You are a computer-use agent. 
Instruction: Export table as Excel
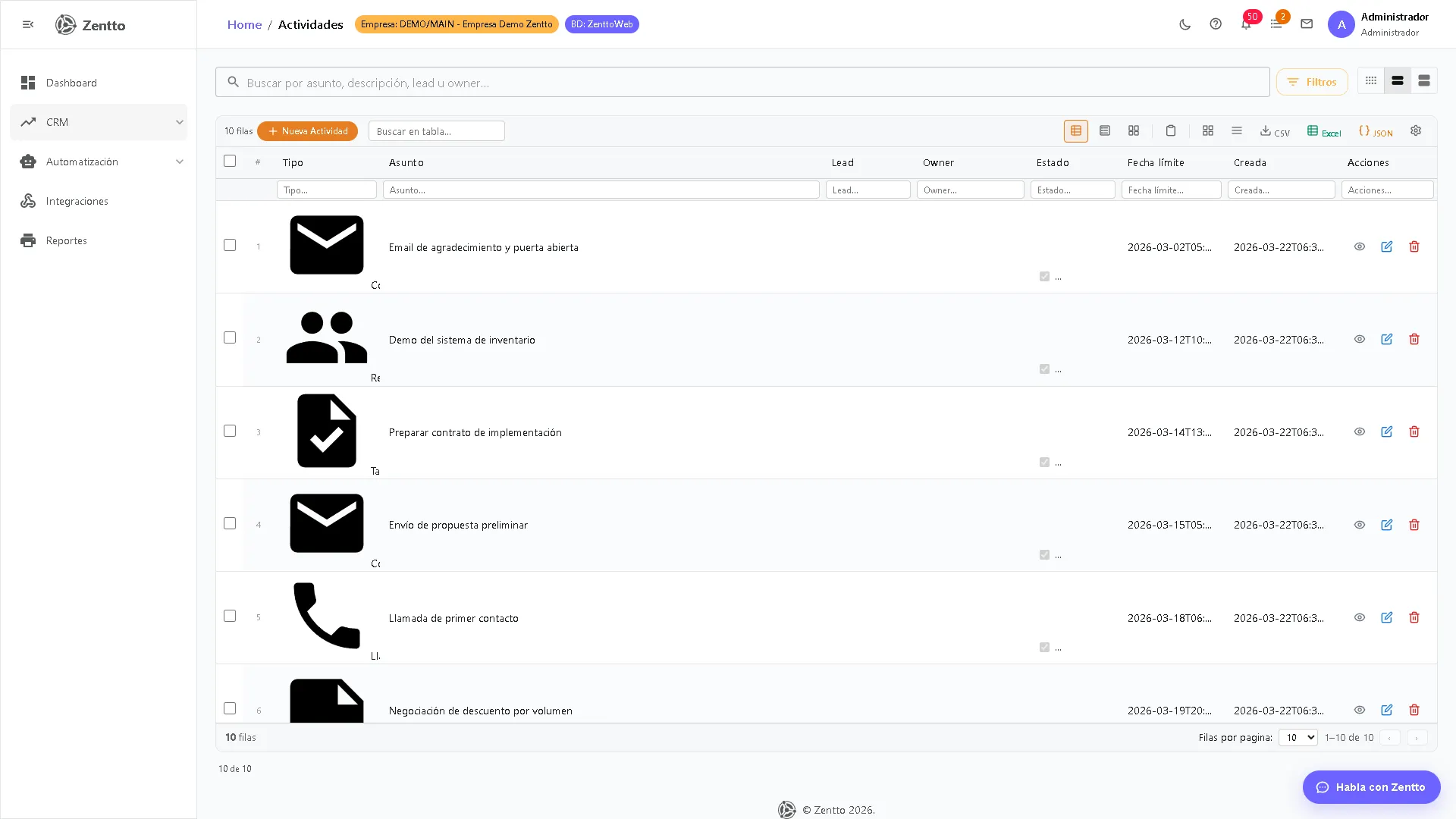click(1324, 131)
